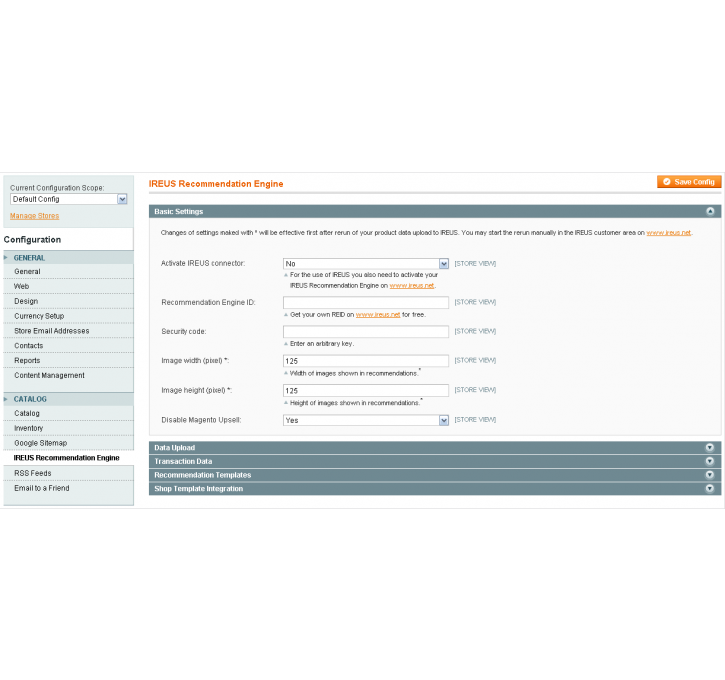Open www.ireus.net link under Activate connector
Screen dimensions: 725x680
point(412,286)
